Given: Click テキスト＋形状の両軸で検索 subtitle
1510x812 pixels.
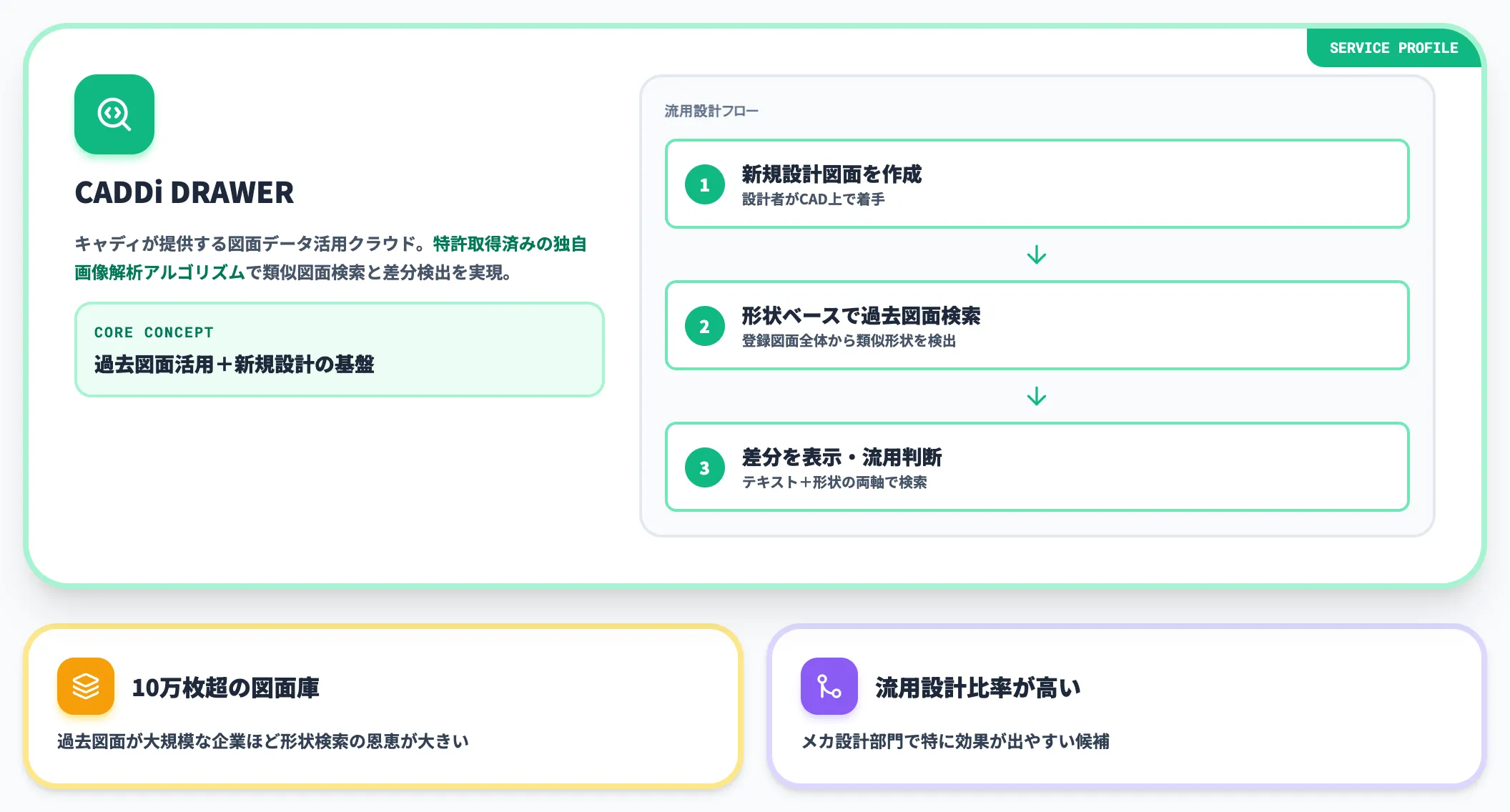Looking at the screenshot, I should tap(834, 482).
